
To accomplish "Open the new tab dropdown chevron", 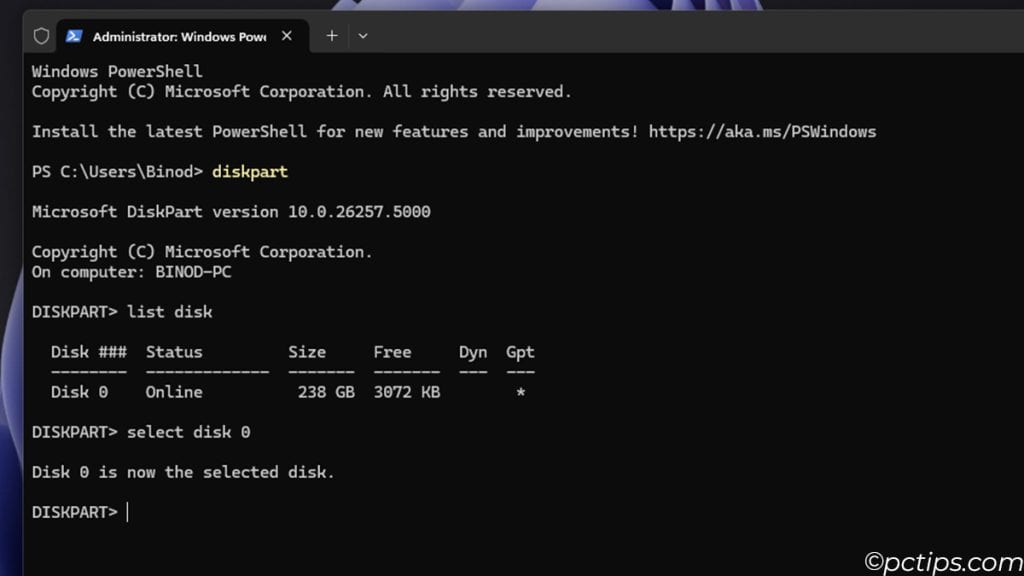I will pyautogui.click(x=363, y=35).
